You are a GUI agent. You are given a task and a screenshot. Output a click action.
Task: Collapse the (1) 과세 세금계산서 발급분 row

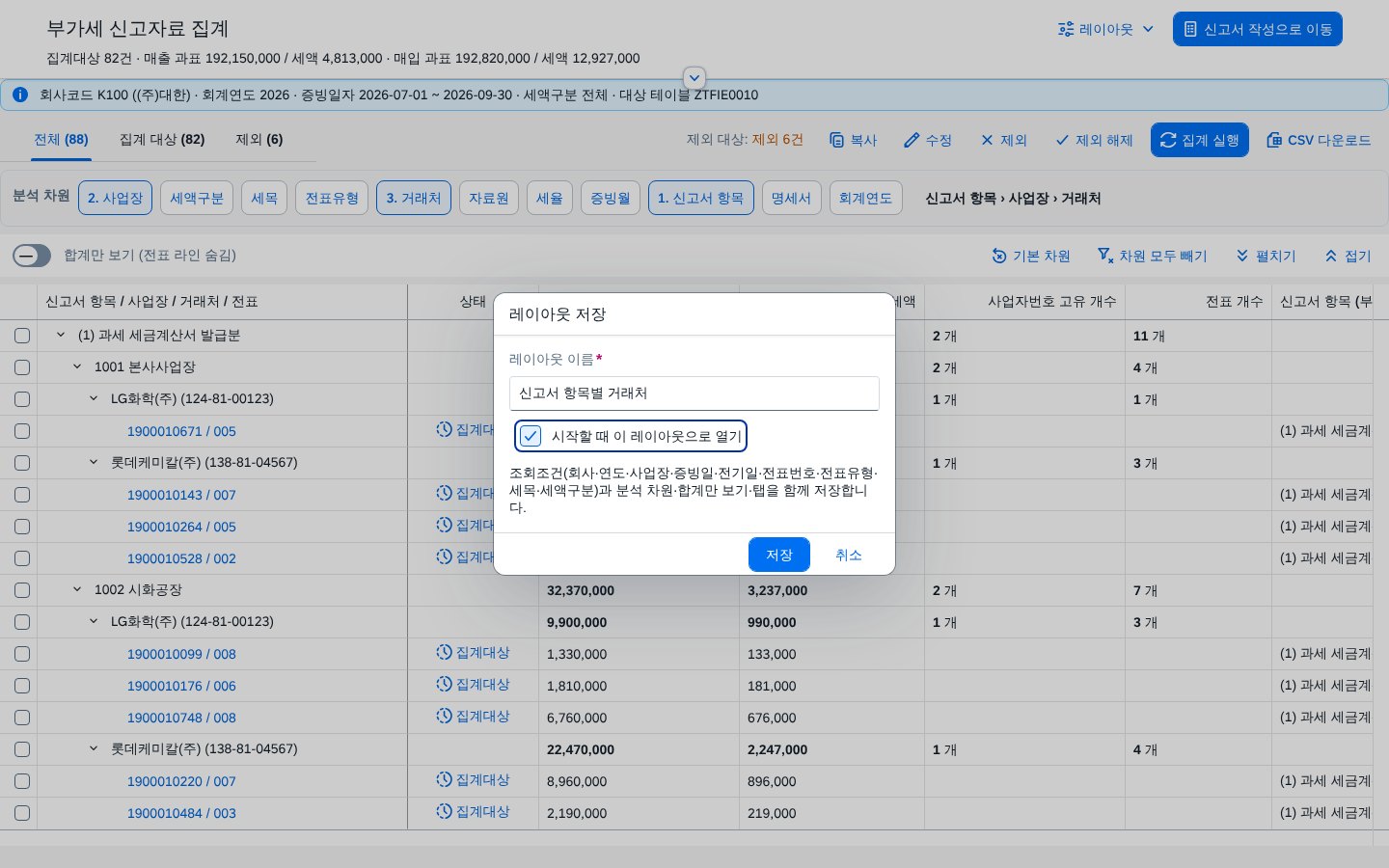pyautogui.click(x=61, y=336)
